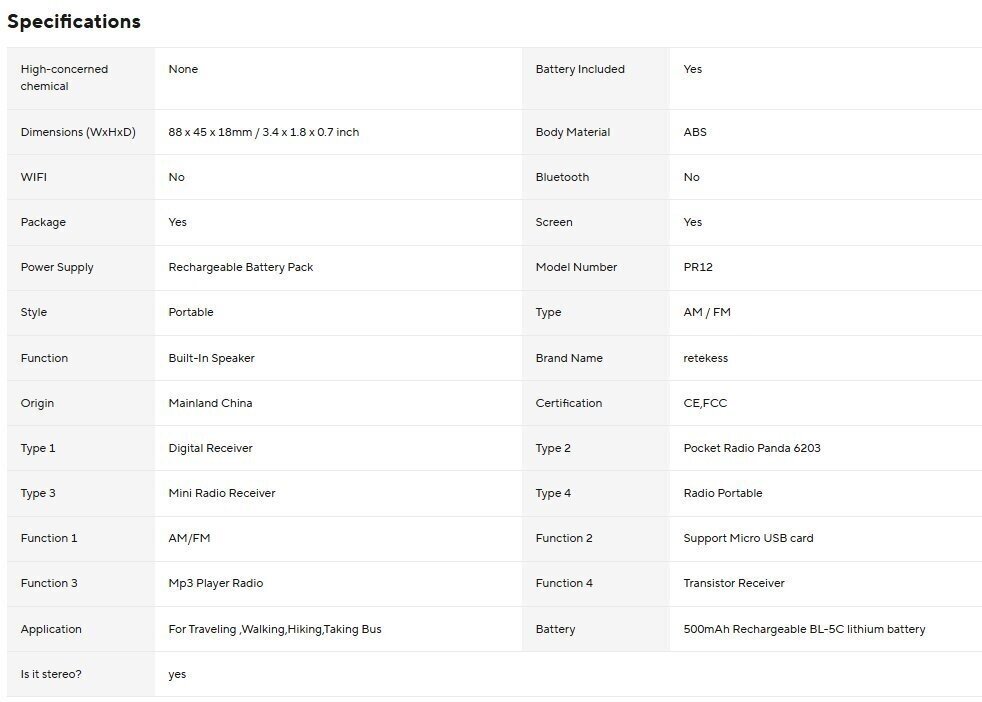Click the Mp3 Player Radio value

[x=215, y=583]
